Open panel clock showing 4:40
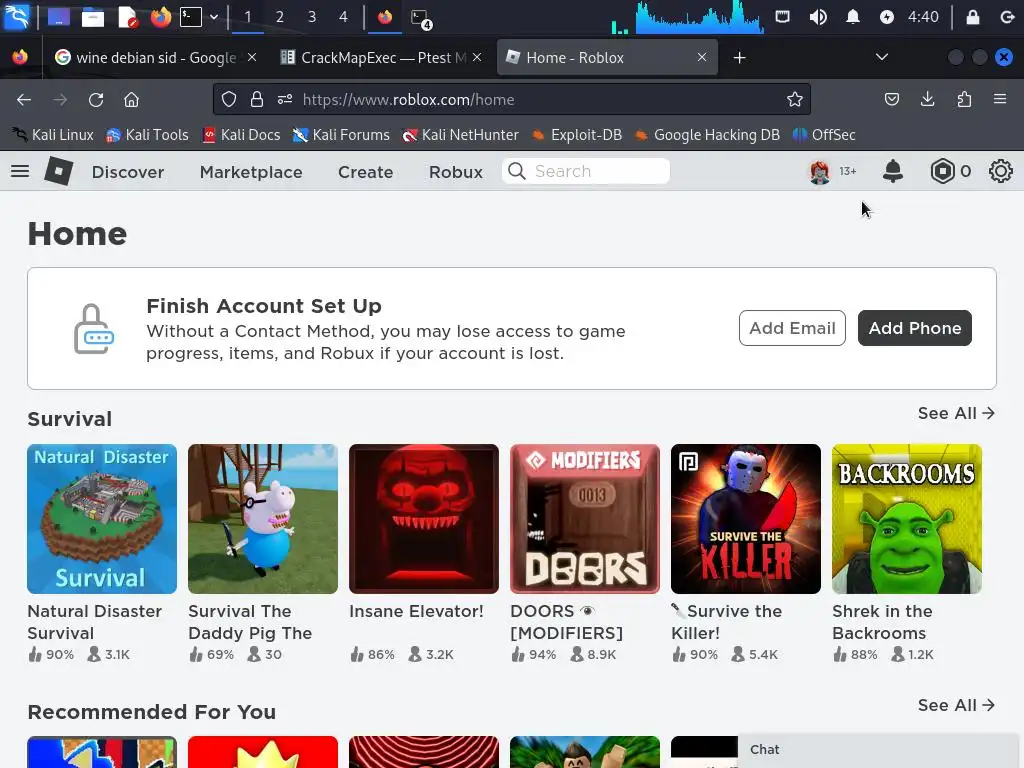The width and height of the screenshot is (1024, 768). (923, 16)
